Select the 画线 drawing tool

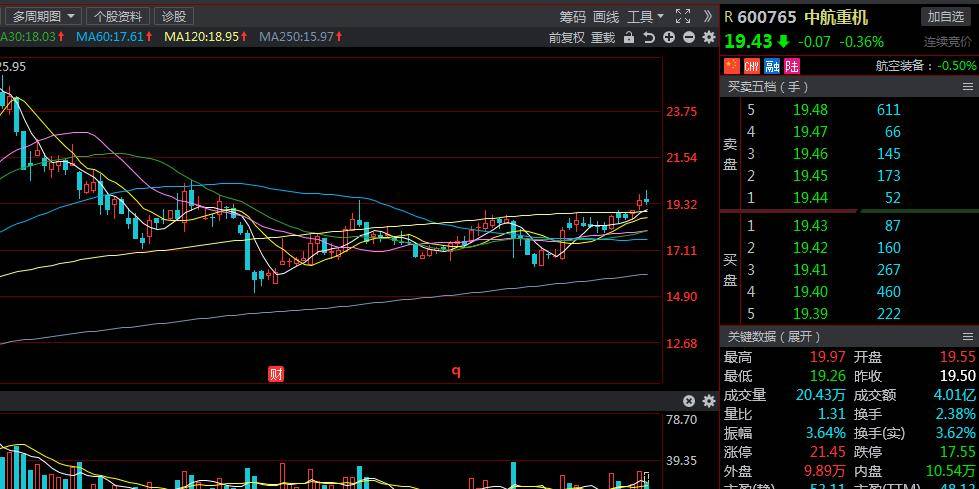(606, 17)
